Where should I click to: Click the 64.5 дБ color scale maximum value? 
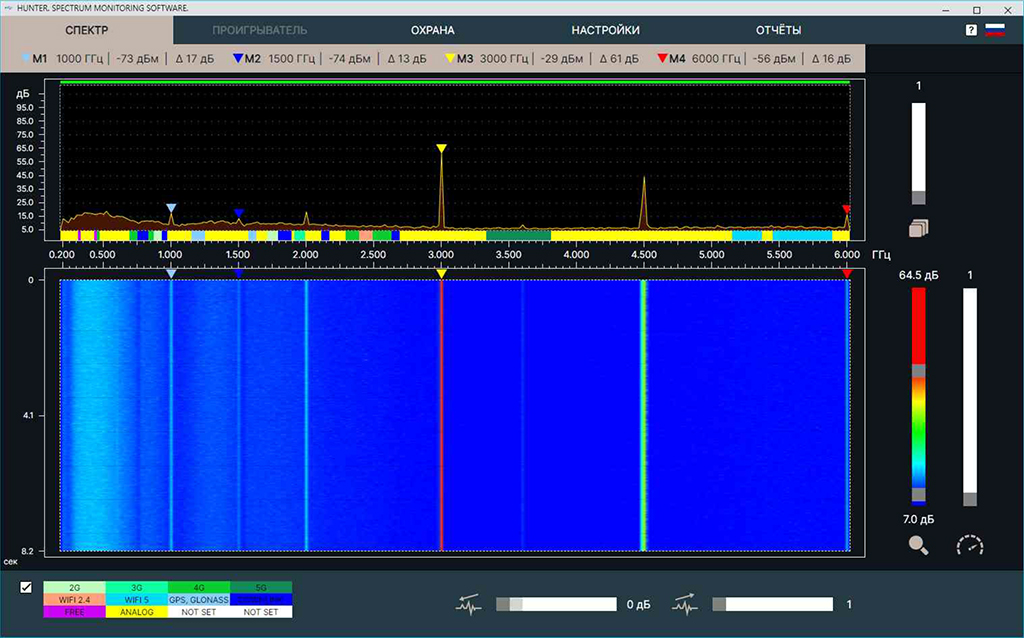point(918,275)
